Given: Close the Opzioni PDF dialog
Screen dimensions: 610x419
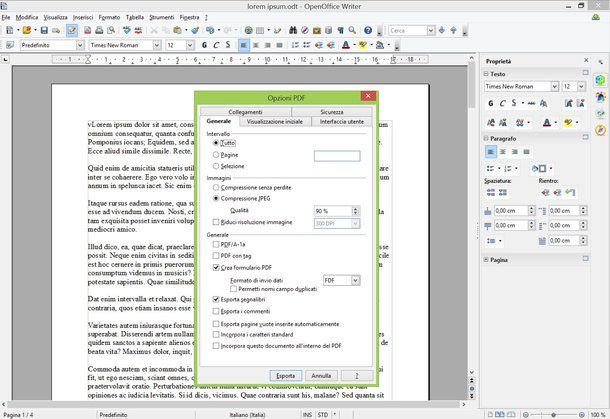Looking at the screenshot, I should [368, 96].
